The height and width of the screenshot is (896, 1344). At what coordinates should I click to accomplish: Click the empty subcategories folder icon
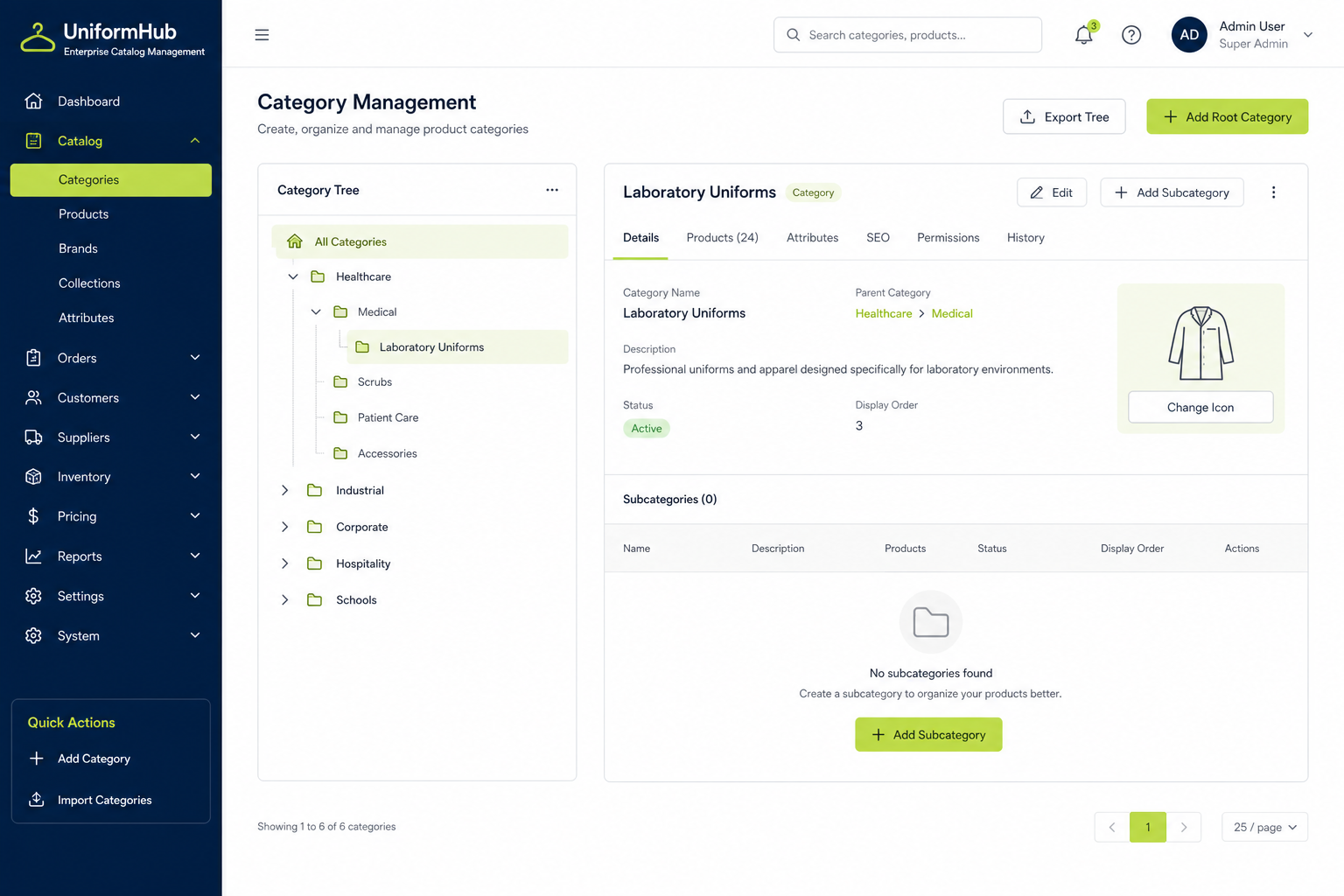point(931,622)
